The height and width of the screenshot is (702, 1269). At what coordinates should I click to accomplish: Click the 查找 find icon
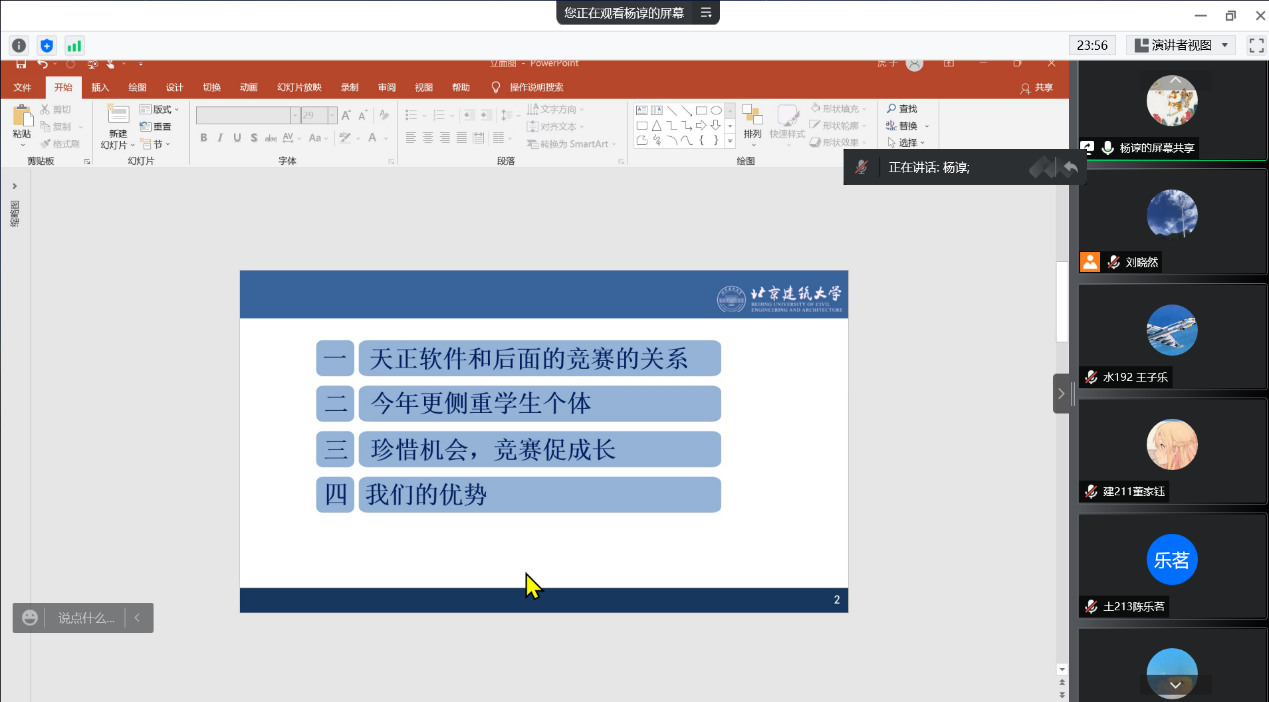pyautogui.click(x=901, y=109)
